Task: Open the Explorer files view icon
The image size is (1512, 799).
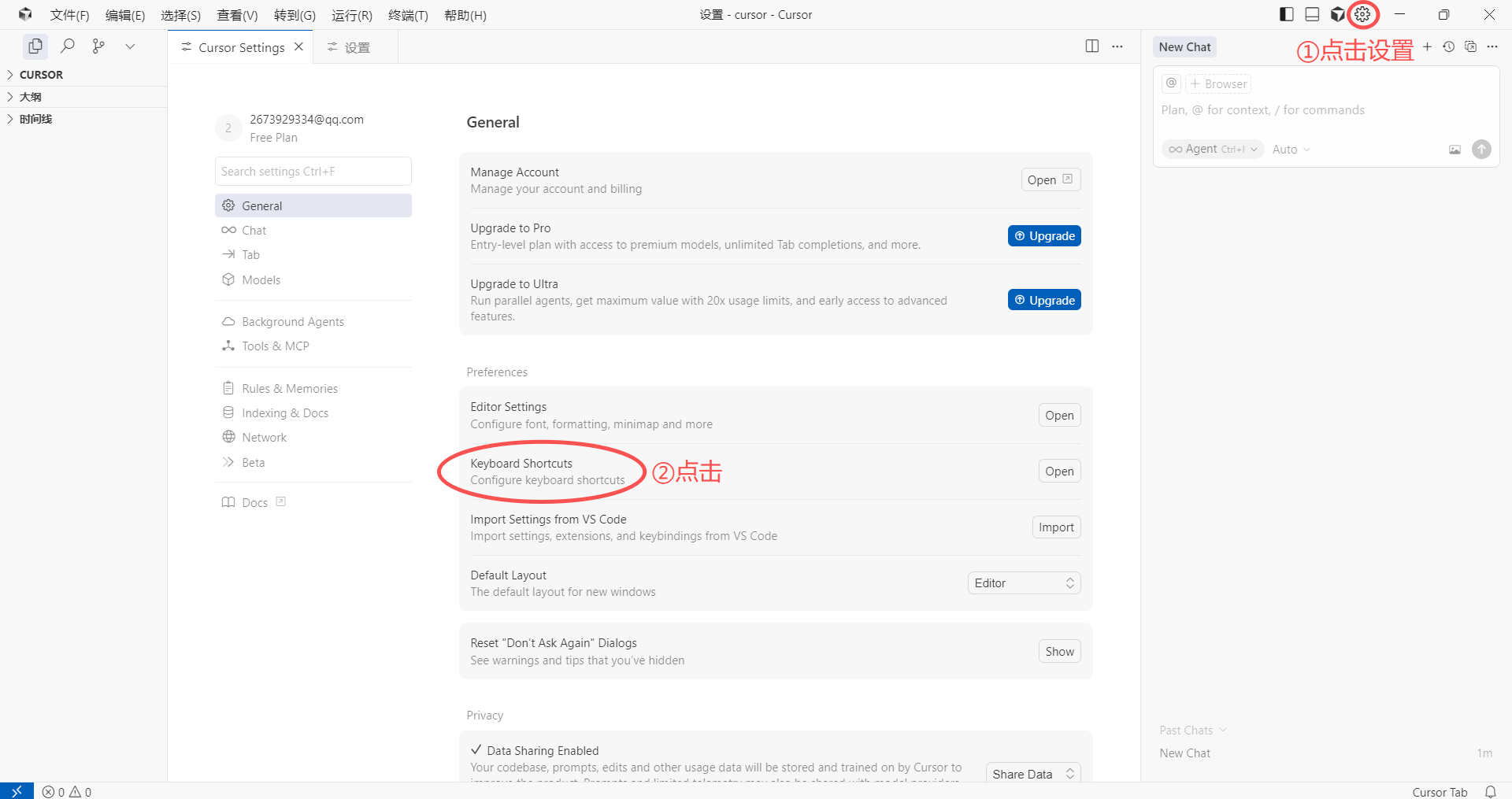Action: click(x=35, y=46)
